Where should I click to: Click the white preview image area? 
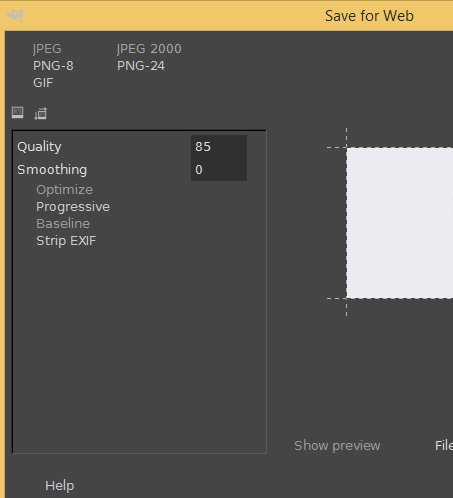tap(400, 223)
